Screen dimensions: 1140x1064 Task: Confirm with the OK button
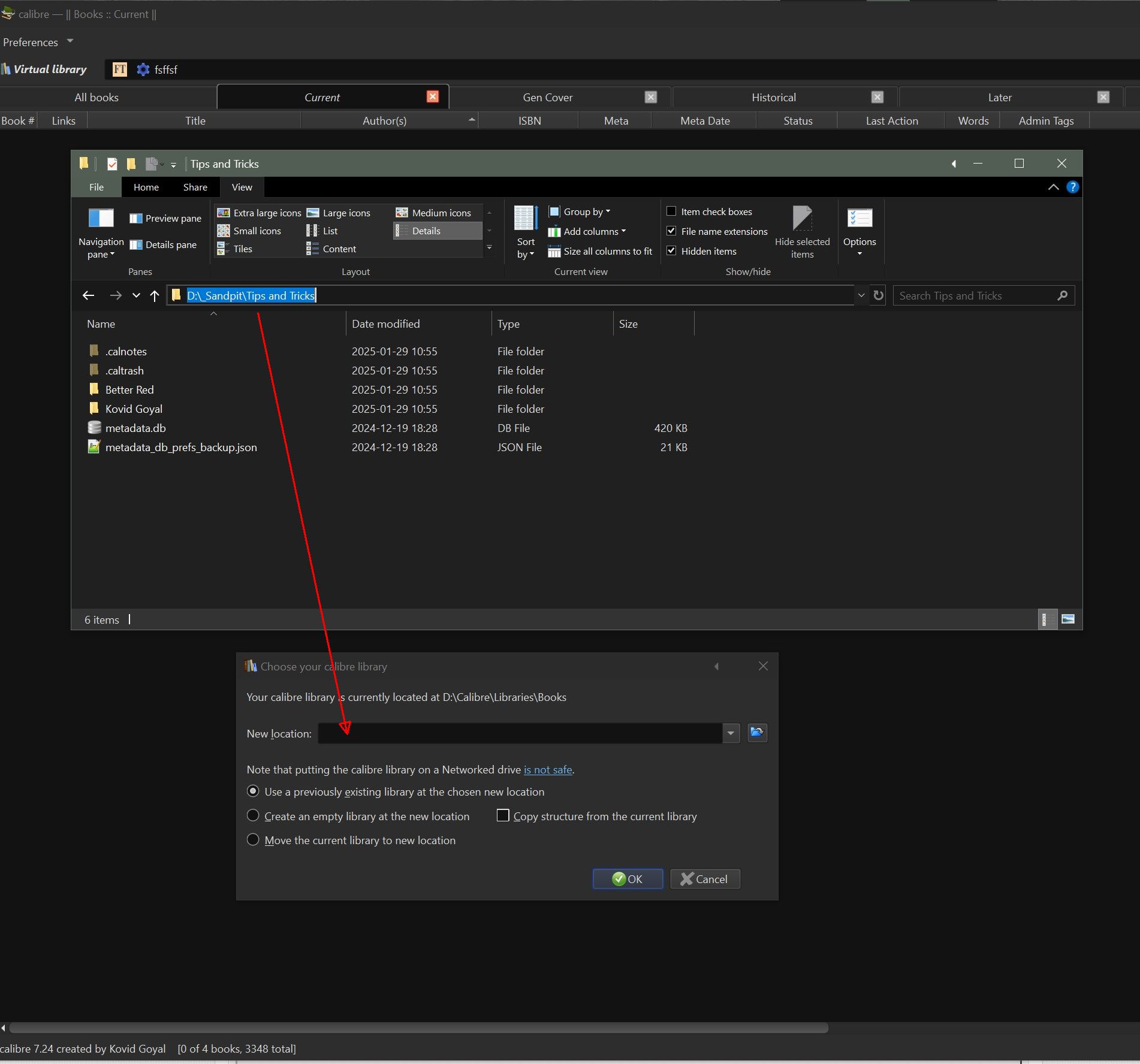(628, 879)
